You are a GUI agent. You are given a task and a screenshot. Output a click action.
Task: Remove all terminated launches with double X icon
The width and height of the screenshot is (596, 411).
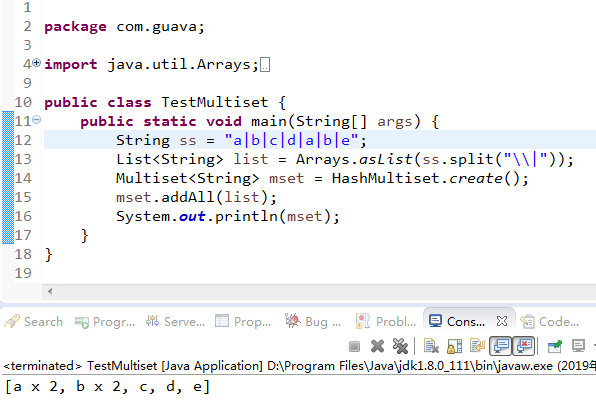pos(400,346)
